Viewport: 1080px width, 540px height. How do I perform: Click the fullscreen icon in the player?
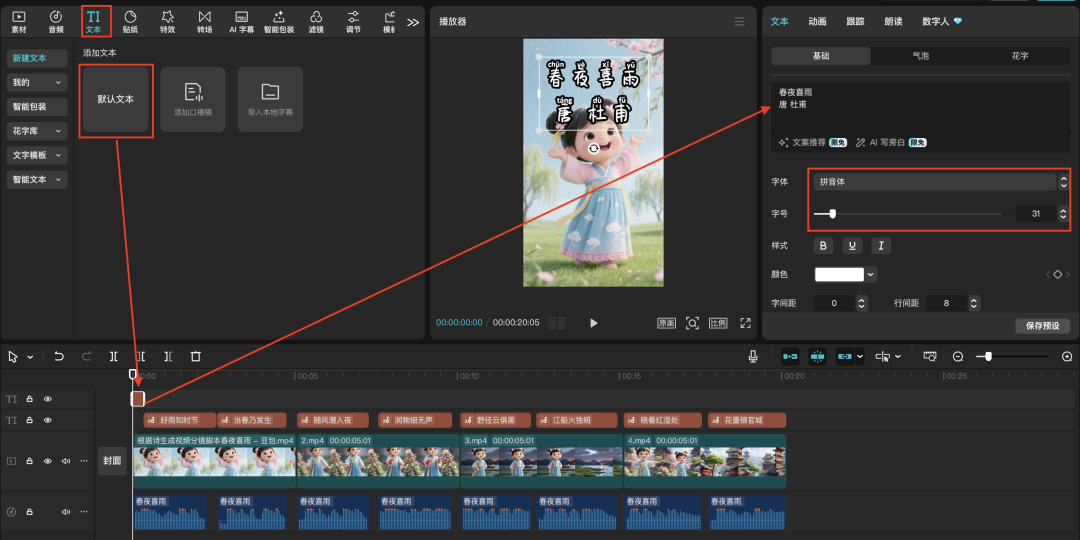745,323
